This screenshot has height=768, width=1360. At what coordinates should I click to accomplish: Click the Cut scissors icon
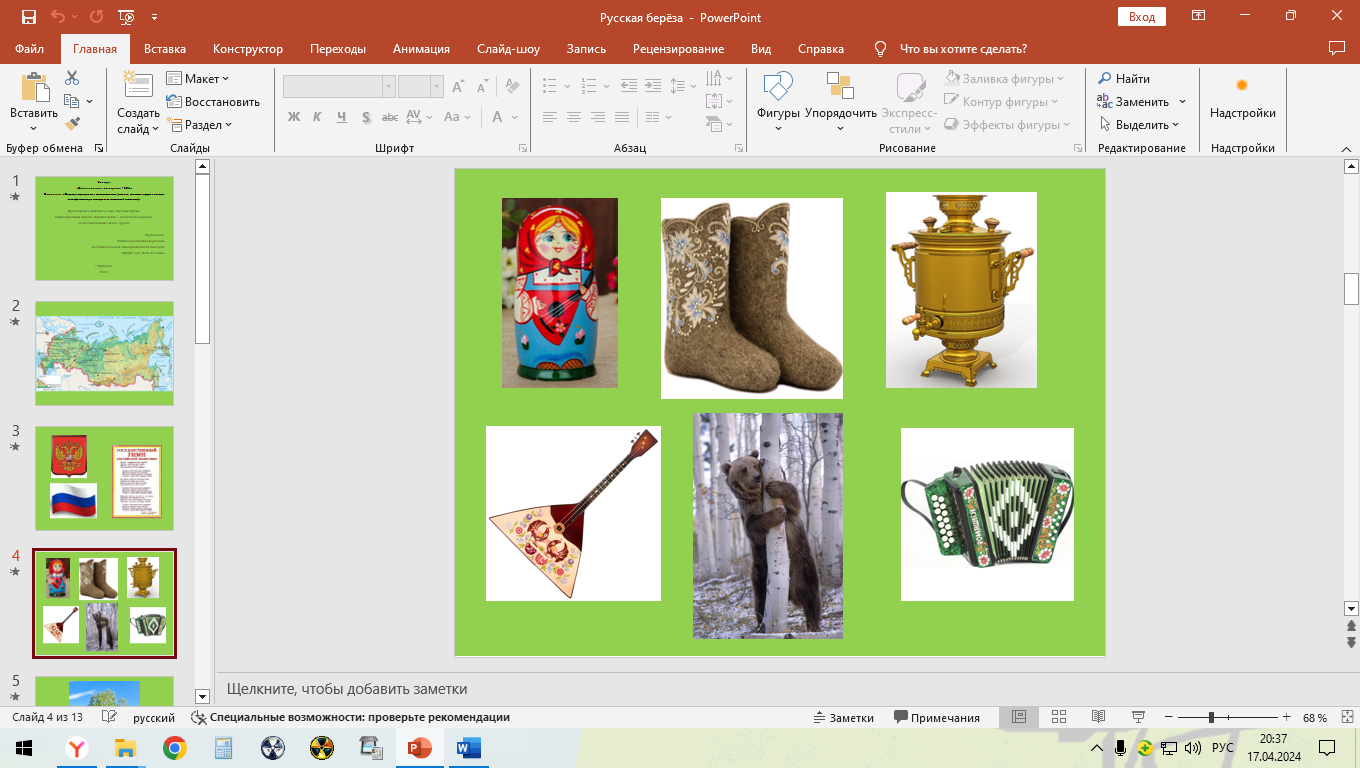[72, 78]
